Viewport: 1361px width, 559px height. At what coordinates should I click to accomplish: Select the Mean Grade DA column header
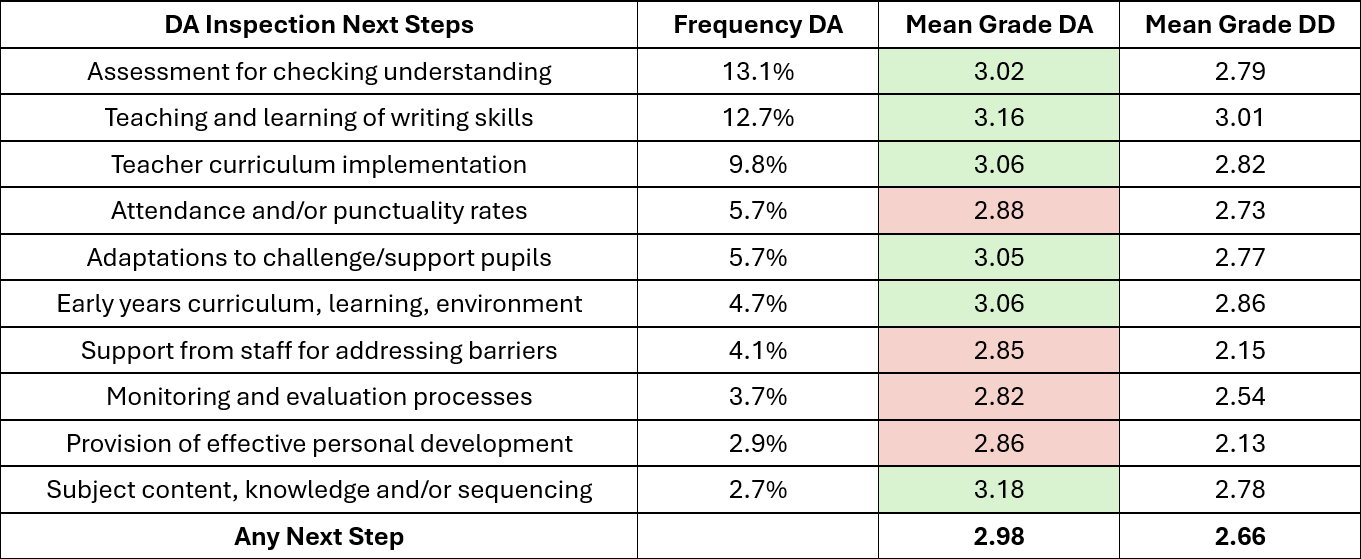tap(998, 25)
